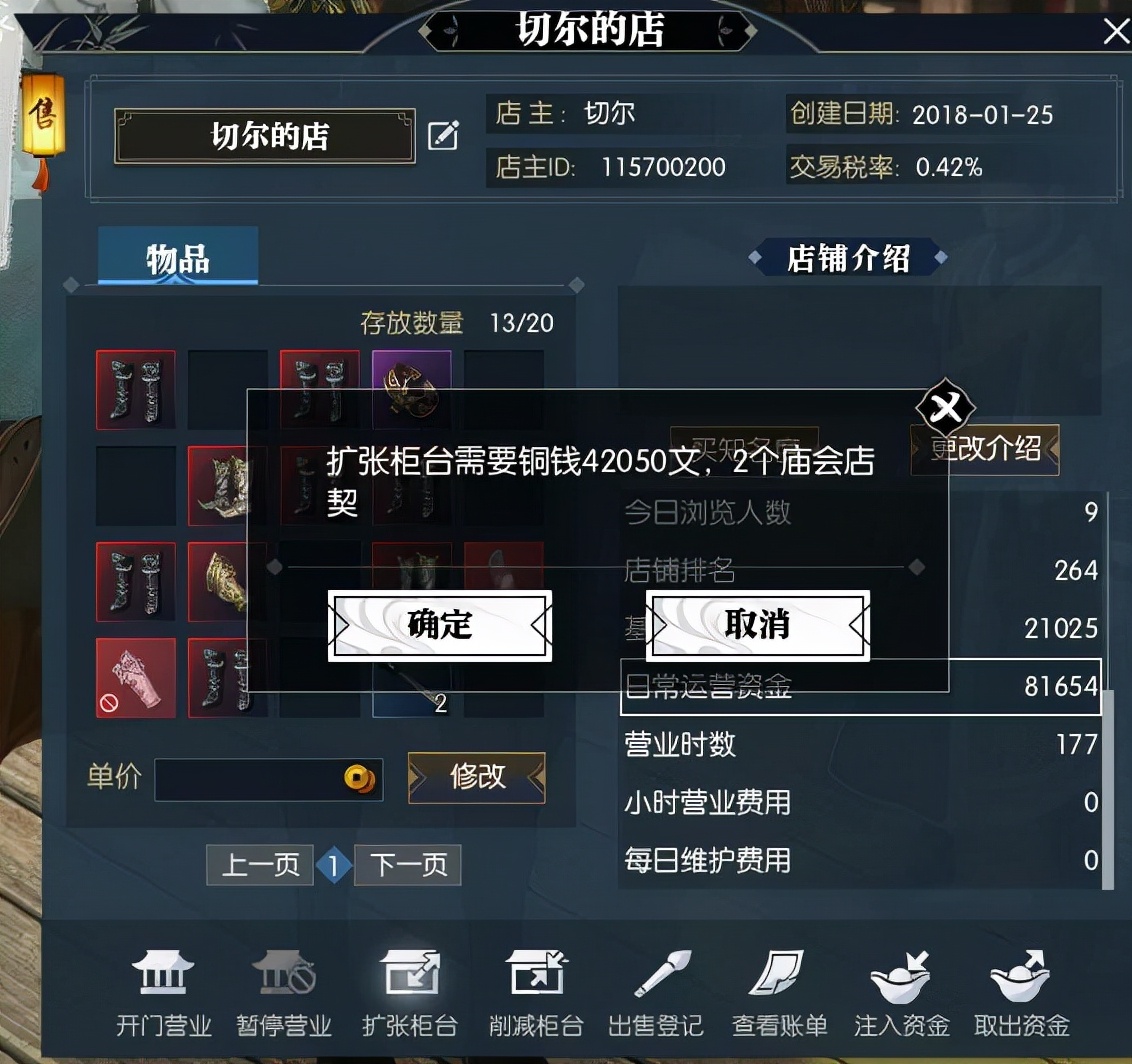1132x1064 pixels.
Task: Click the stats panel vertical scrollbar
Action: tap(1107, 790)
